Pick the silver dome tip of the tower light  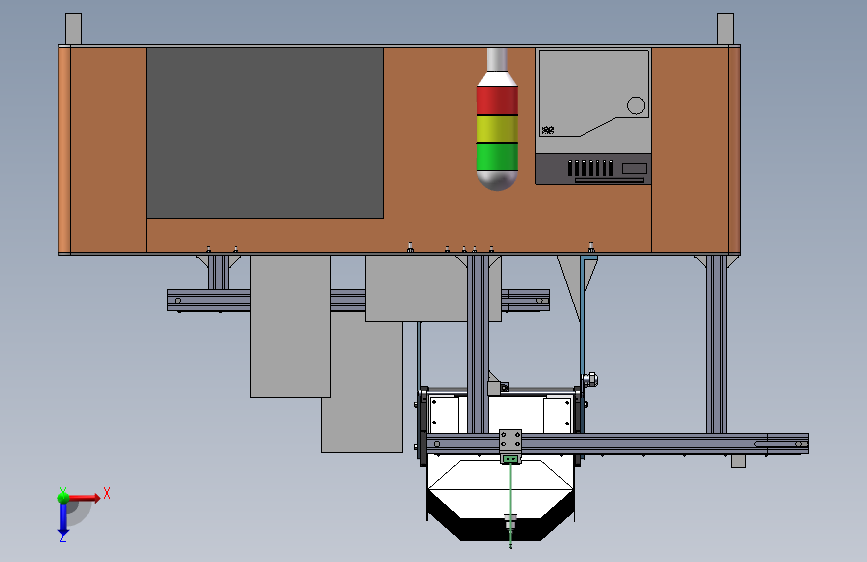click(497, 180)
